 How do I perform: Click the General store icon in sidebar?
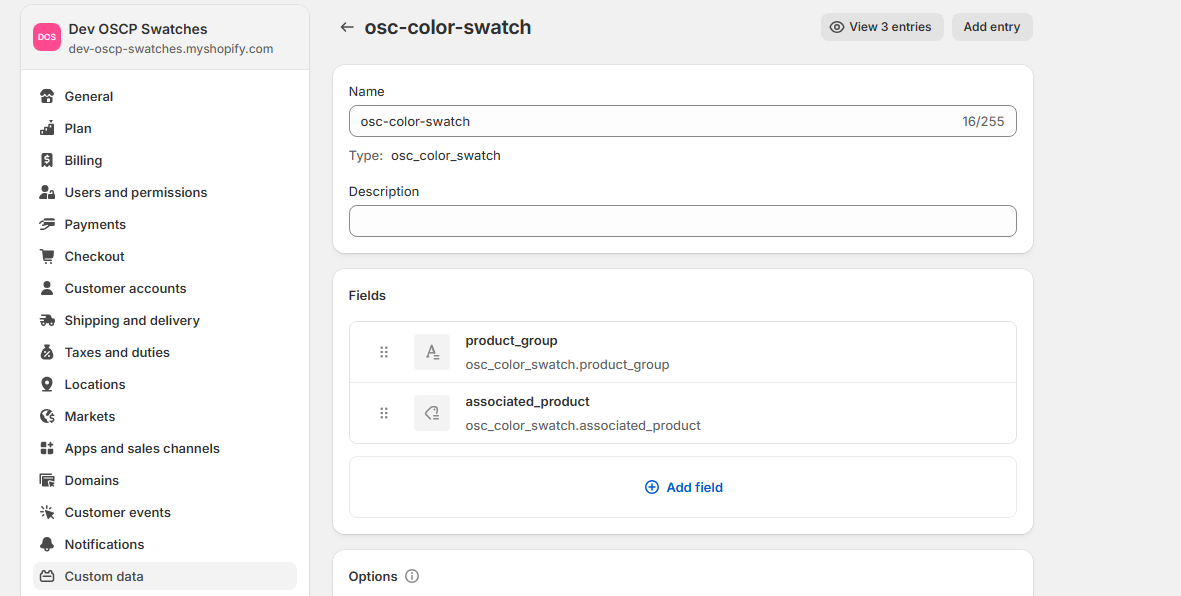(x=47, y=96)
